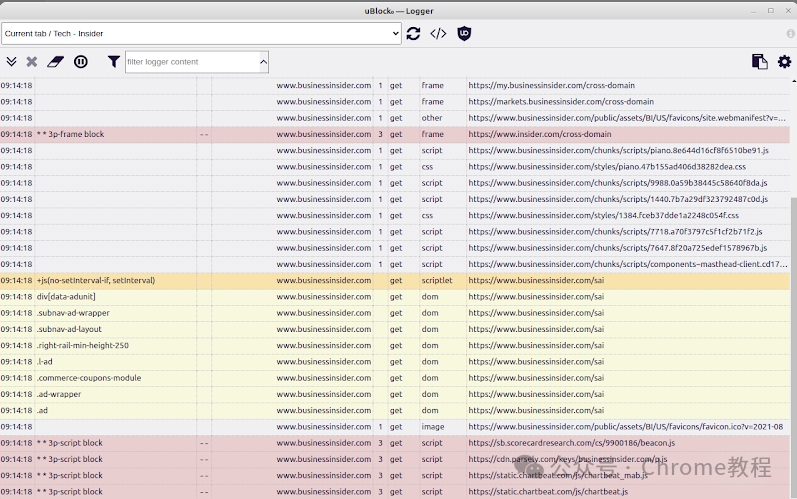Open logger settings gear icon
This screenshot has width=797, height=499.
click(784, 62)
